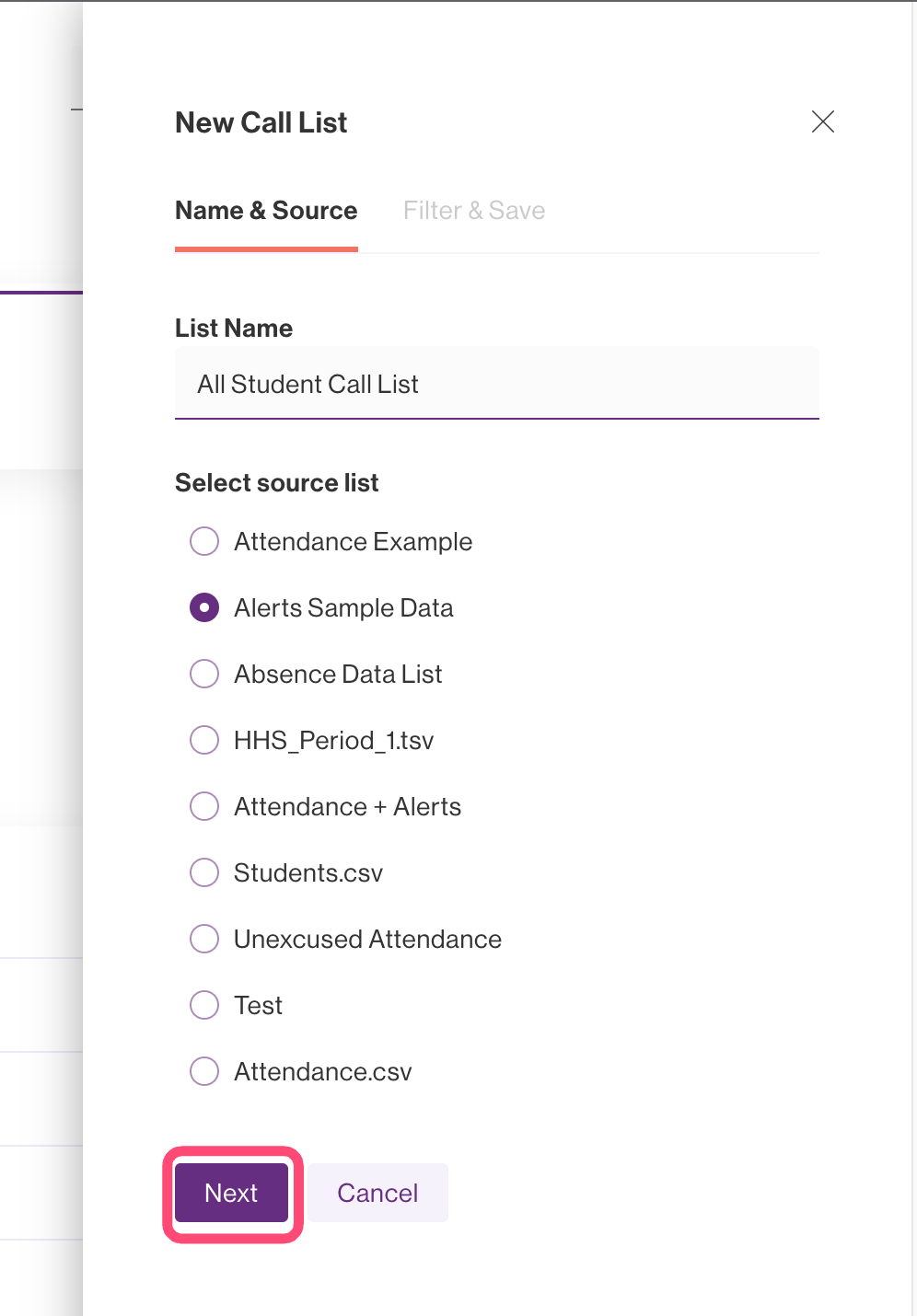
Task: Click the 'List Name' field label
Action: click(x=234, y=329)
